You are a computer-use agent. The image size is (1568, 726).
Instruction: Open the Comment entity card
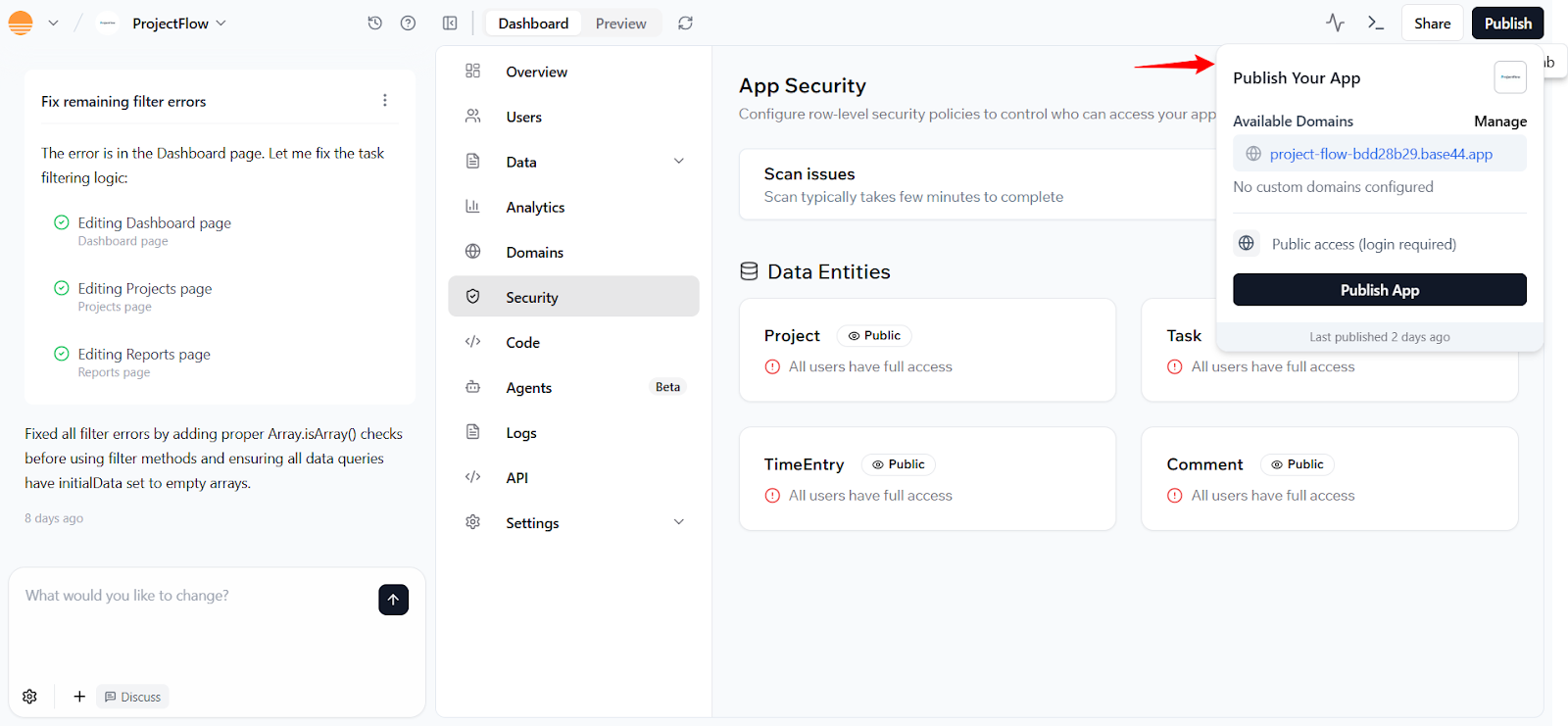(1330, 478)
